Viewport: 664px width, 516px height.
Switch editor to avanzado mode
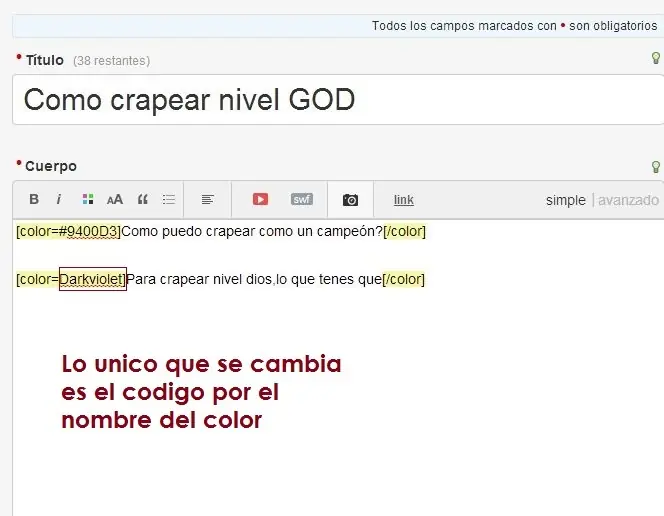(x=628, y=200)
